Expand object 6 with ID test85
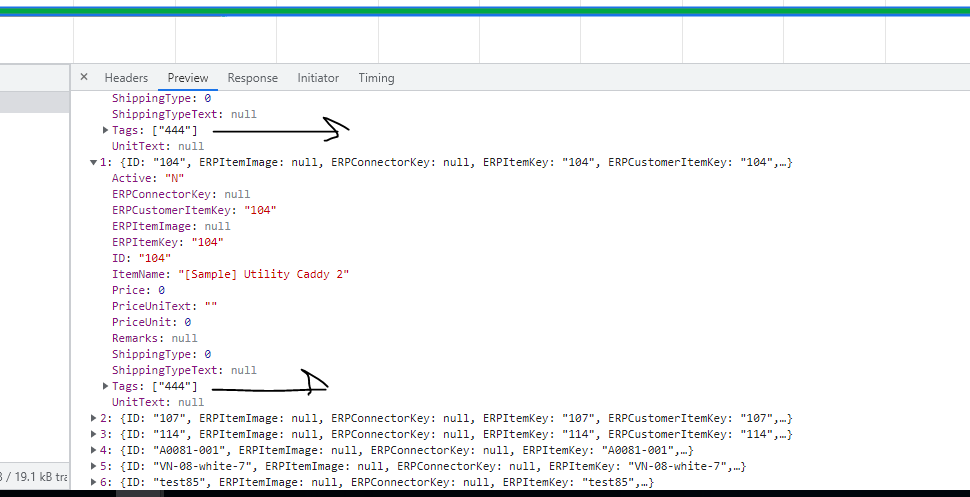This screenshot has height=497, width=970. point(93,482)
